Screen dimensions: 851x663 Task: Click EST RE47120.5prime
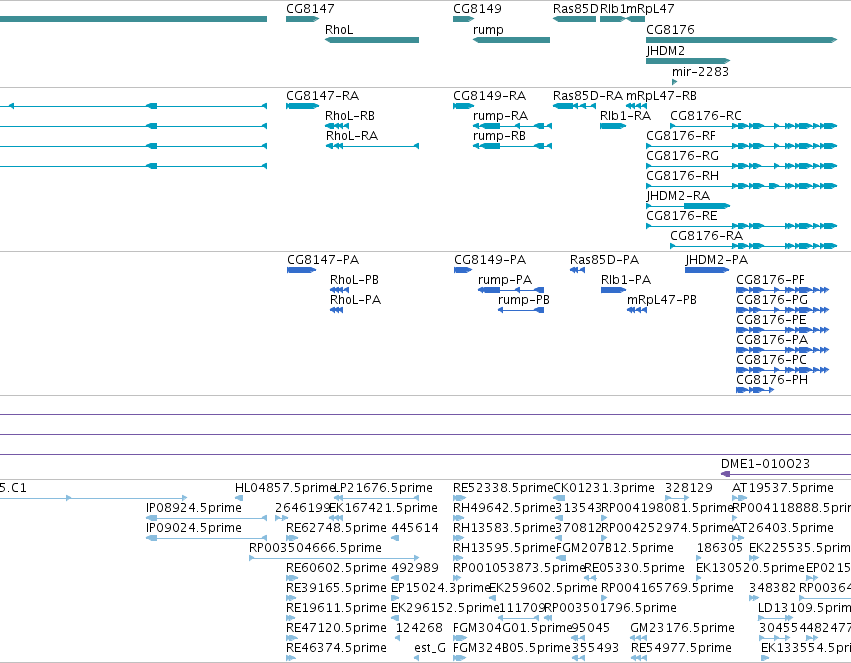pos(291,638)
